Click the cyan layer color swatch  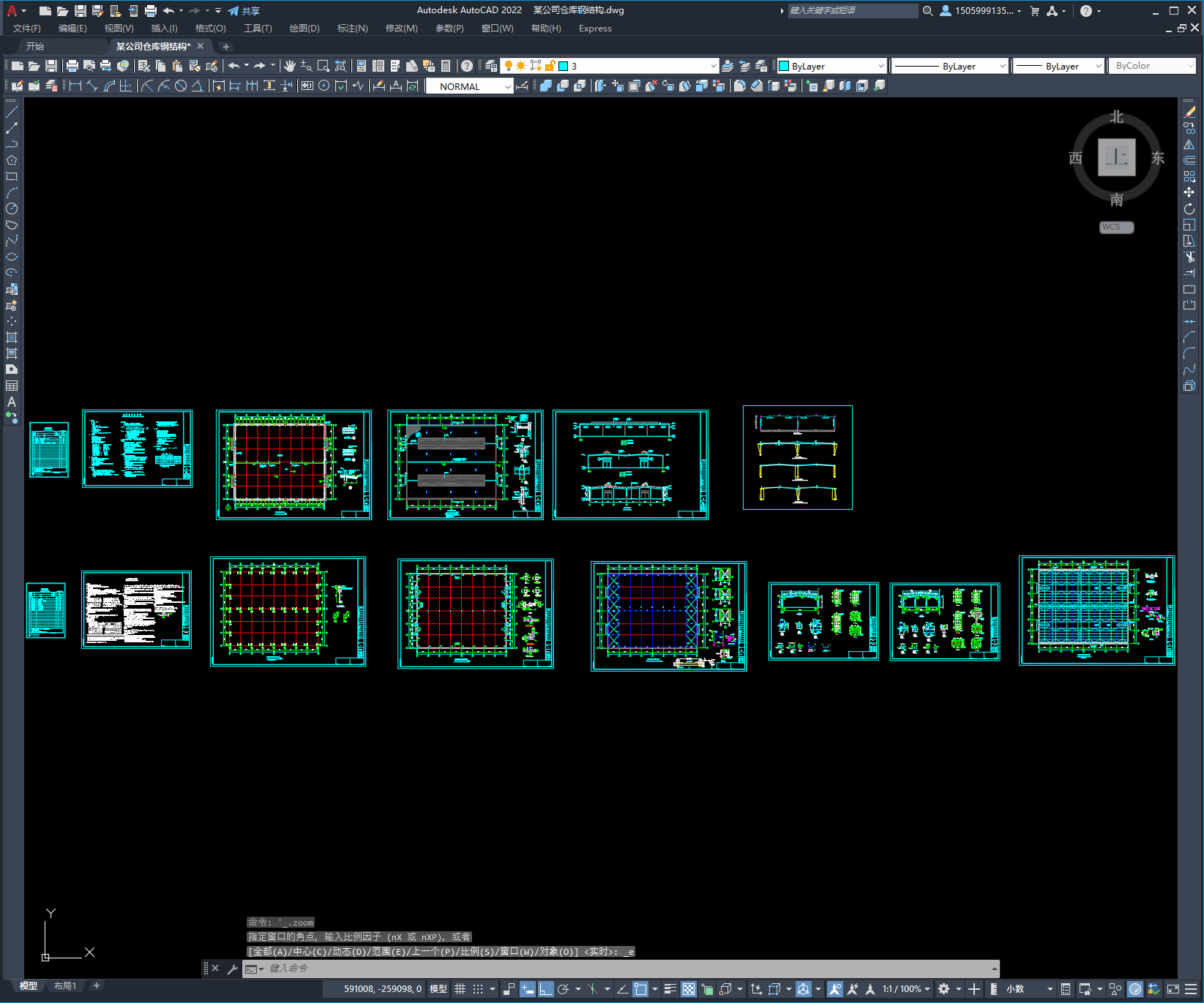coord(564,66)
